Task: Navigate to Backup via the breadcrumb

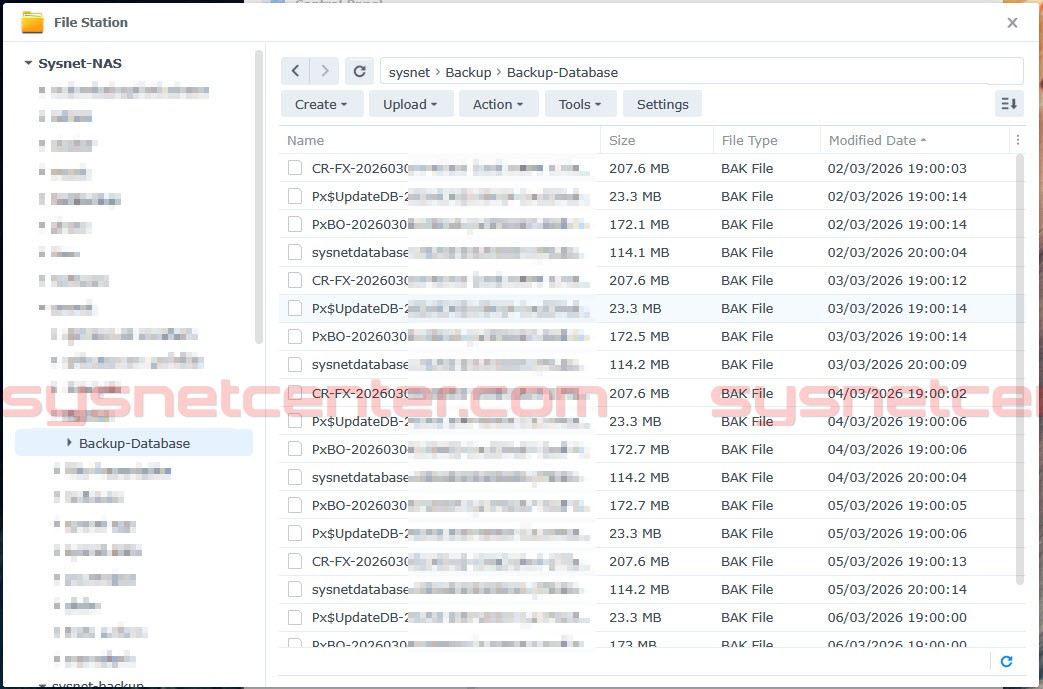Action: (469, 71)
